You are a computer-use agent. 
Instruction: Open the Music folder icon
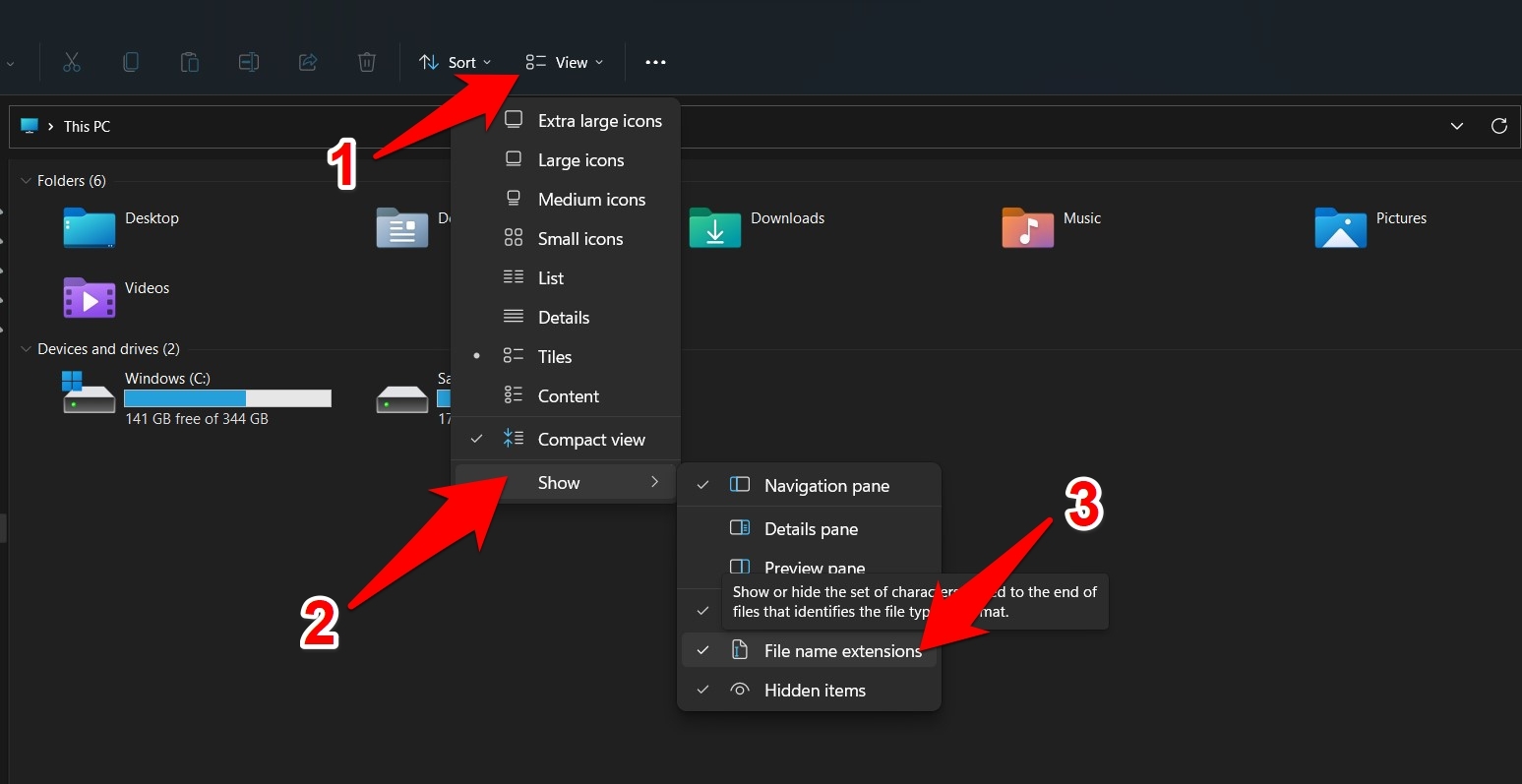pyautogui.click(x=1026, y=228)
